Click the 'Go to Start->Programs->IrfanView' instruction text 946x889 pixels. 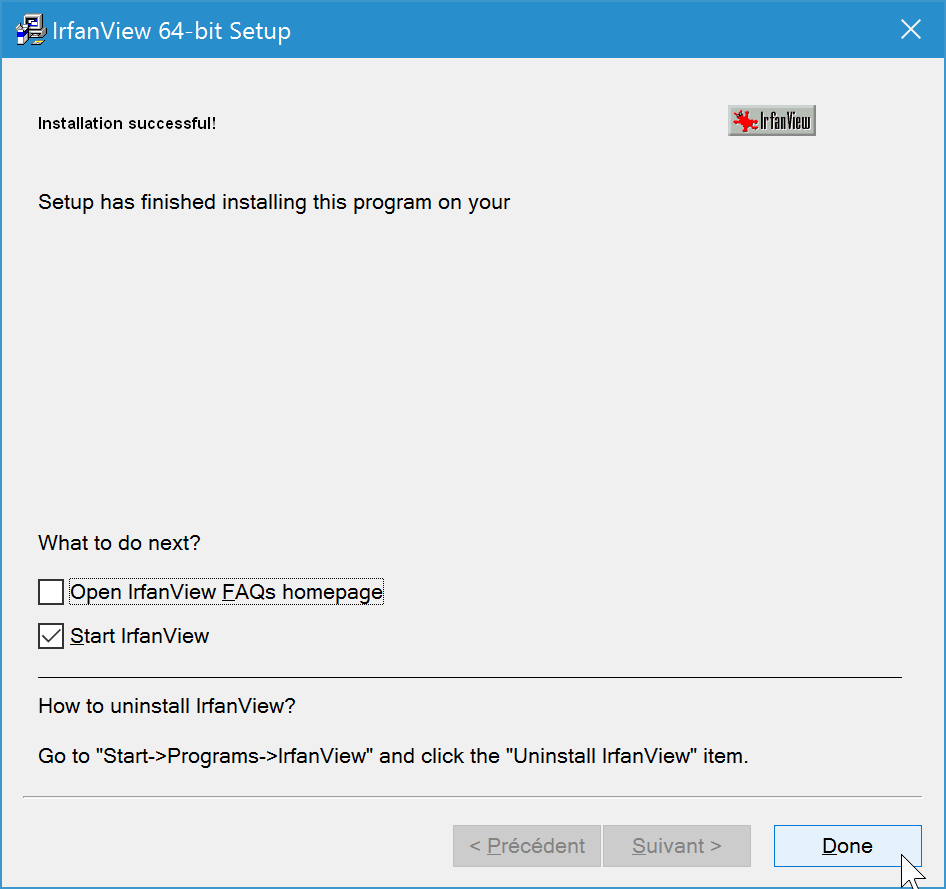click(x=393, y=756)
